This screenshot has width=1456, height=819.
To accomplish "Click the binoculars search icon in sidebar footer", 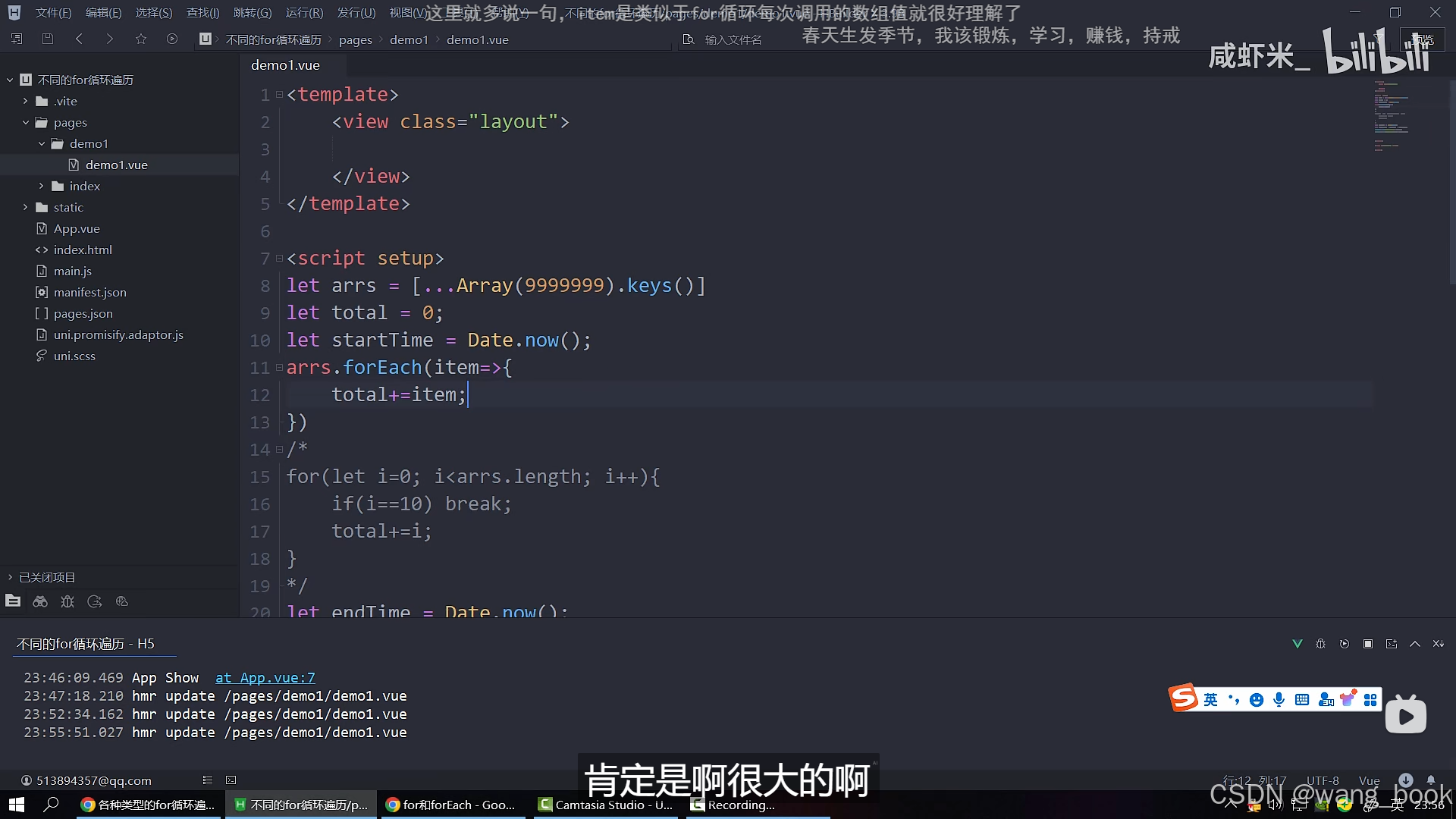I will pos(40,601).
